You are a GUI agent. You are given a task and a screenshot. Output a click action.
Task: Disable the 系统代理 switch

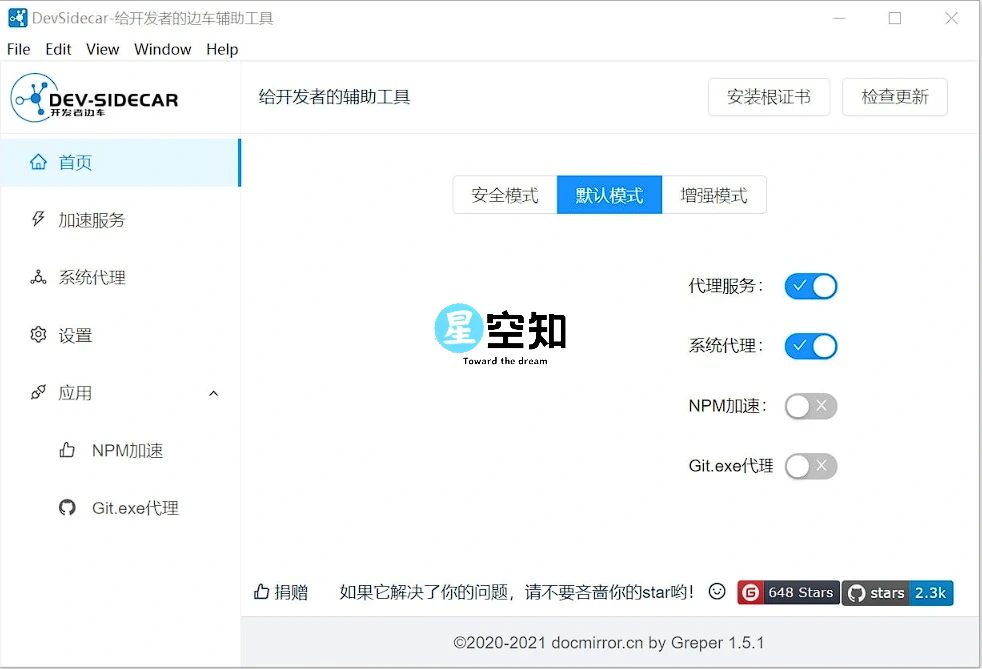(x=810, y=346)
